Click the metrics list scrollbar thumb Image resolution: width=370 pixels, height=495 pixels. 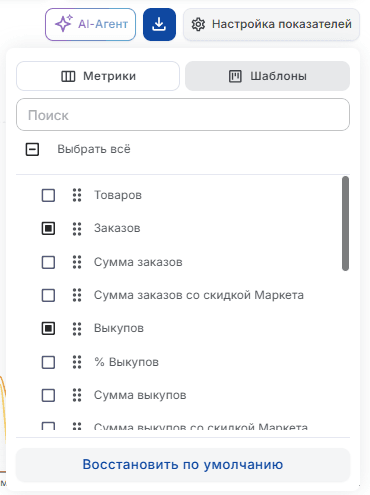point(345,224)
